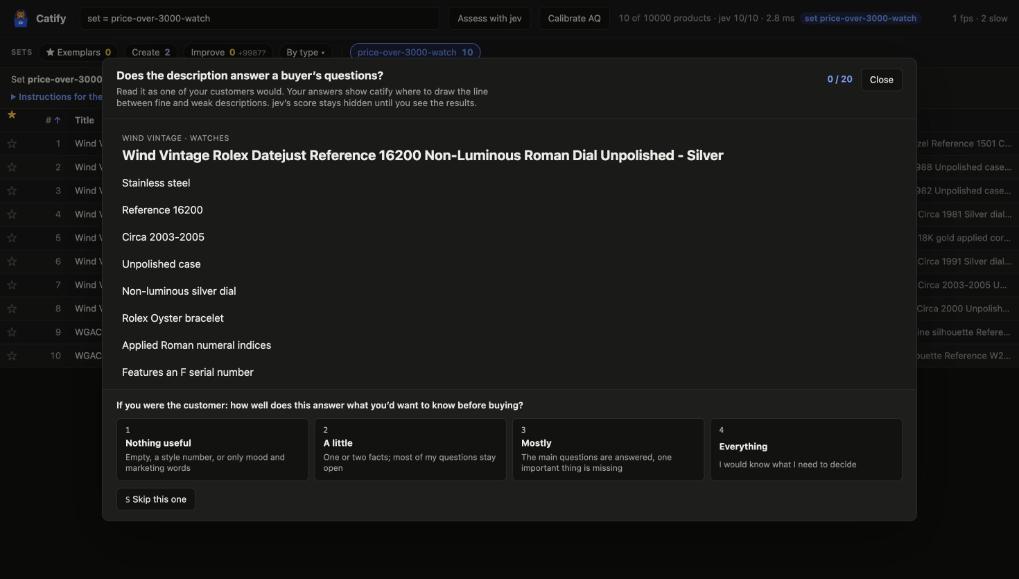Click the 'Applied Roman numeral indices' line

(x=196, y=346)
